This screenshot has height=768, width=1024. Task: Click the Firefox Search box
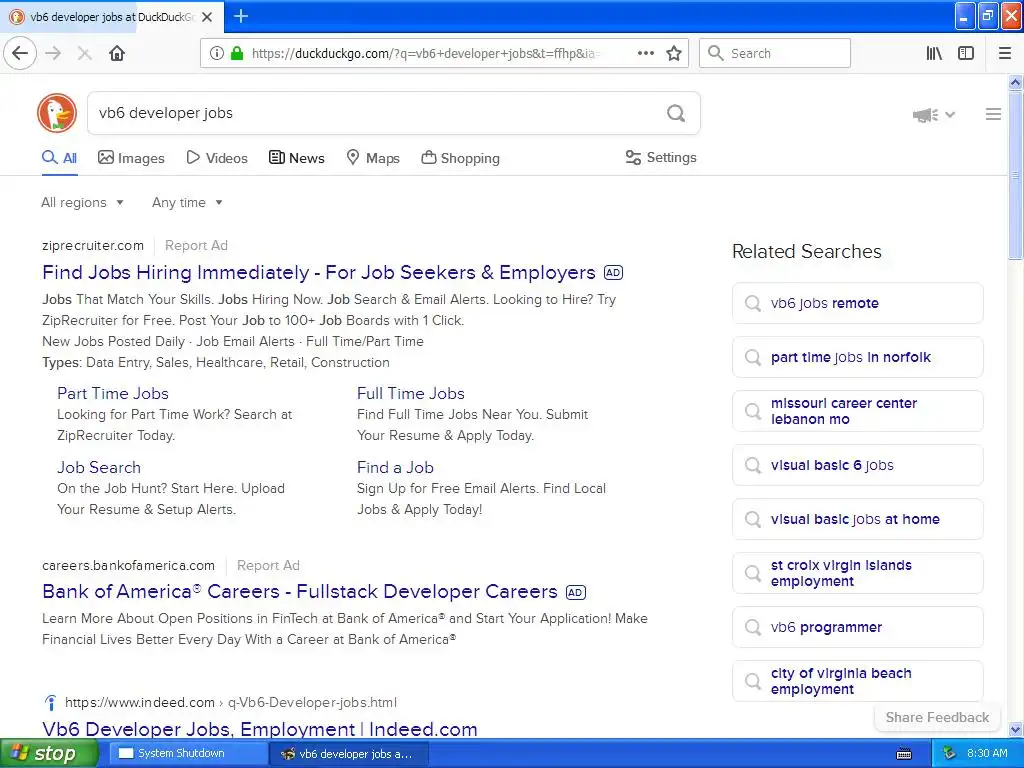tap(775, 53)
